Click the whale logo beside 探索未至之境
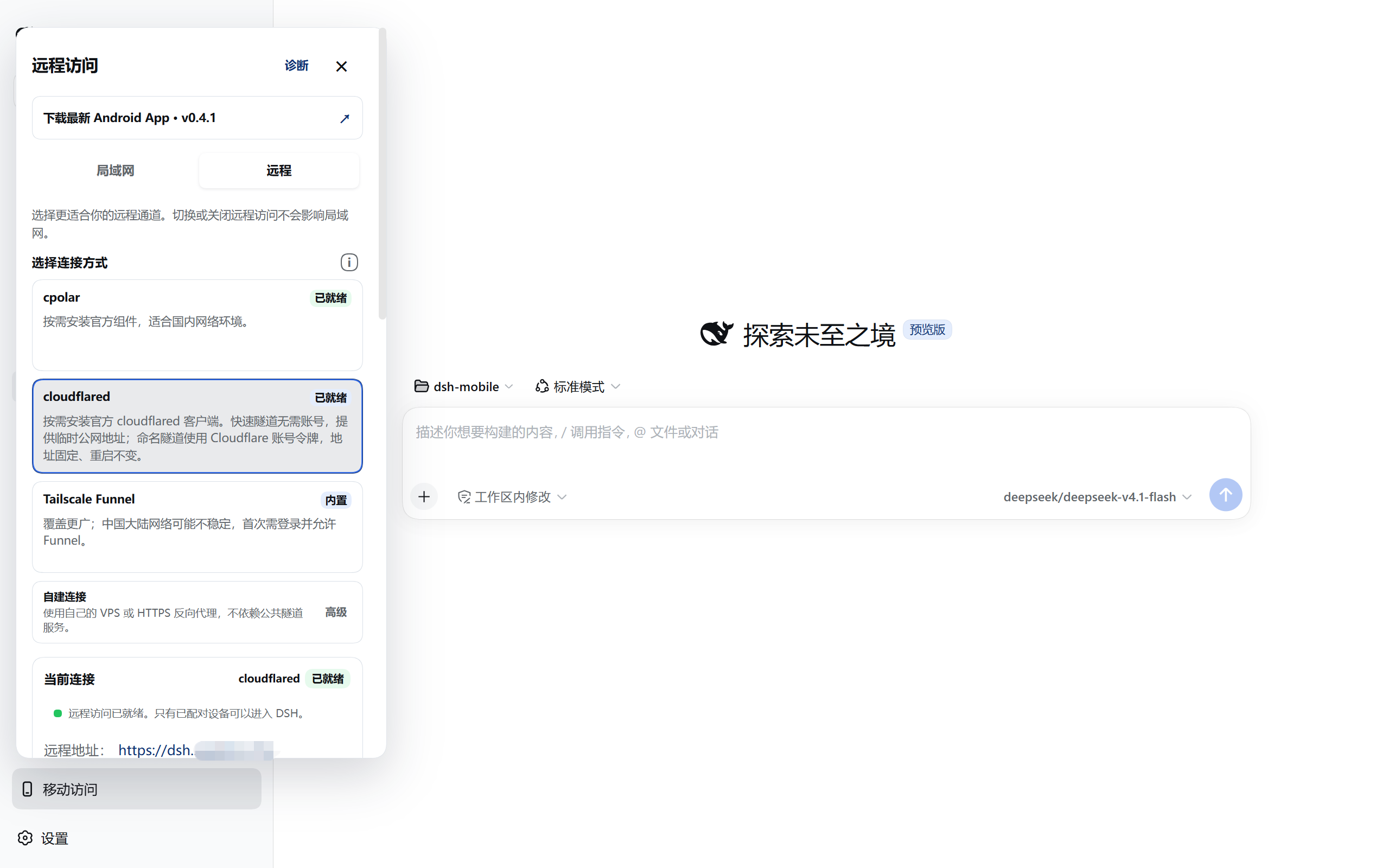 (x=716, y=334)
